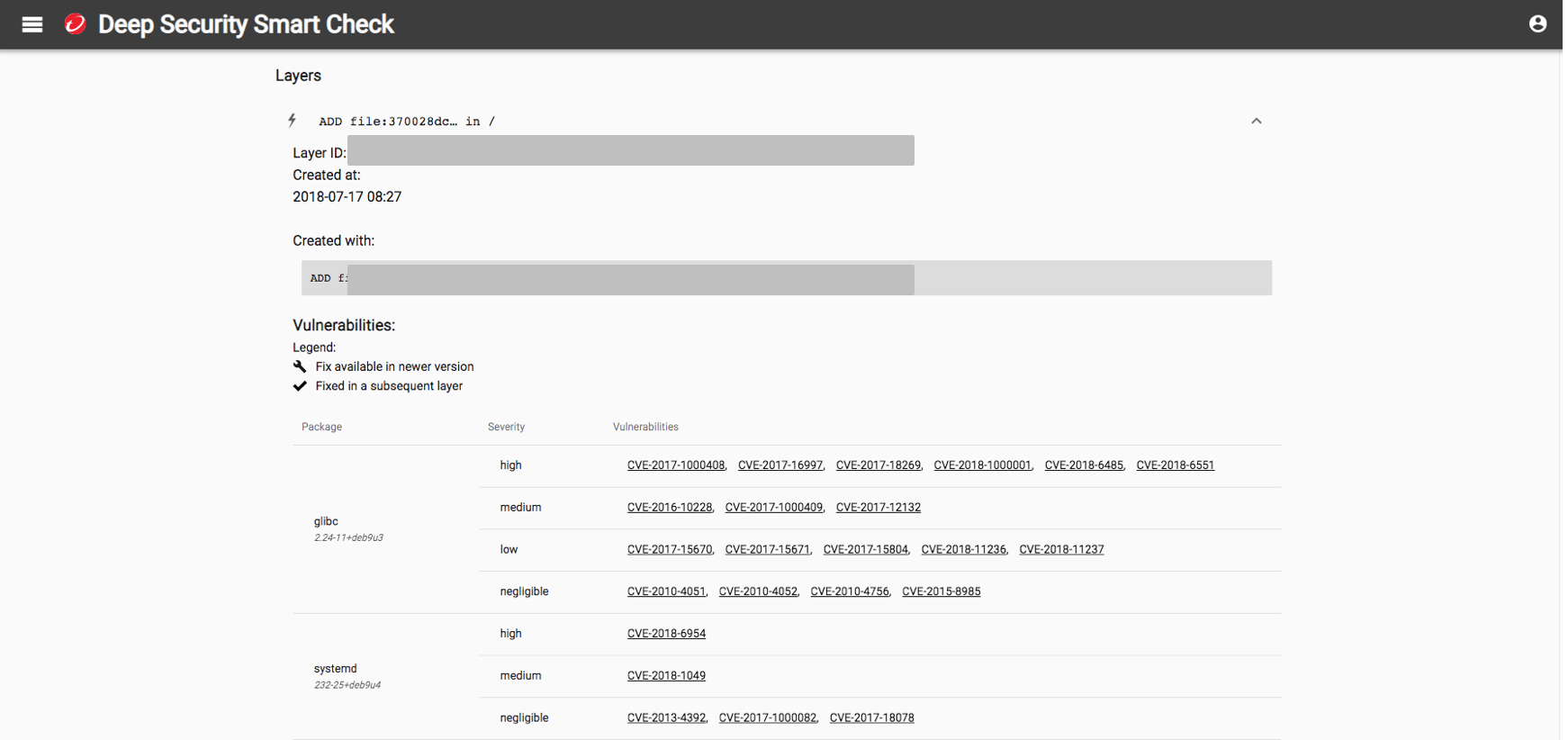Screen dimensions: 1568x740
Task: Open CVE-2016-10228 medium severity link
Action: pyautogui.click(x=669, y=508)
